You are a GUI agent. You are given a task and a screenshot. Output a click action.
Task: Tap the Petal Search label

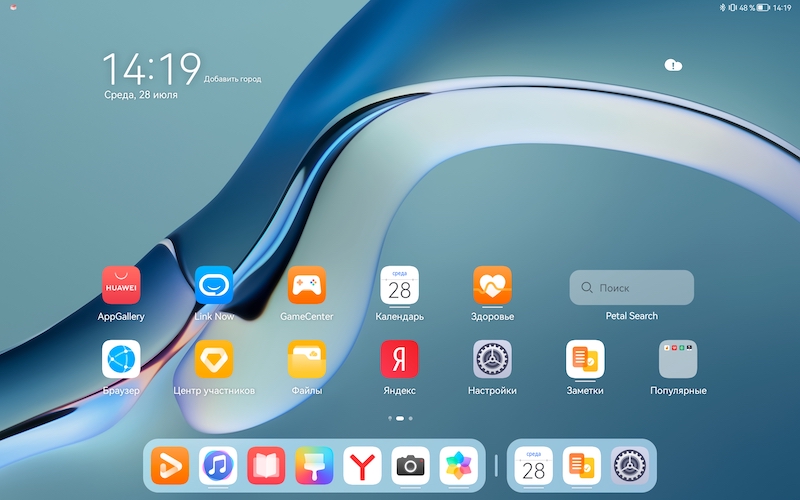(x=632, y=316)
